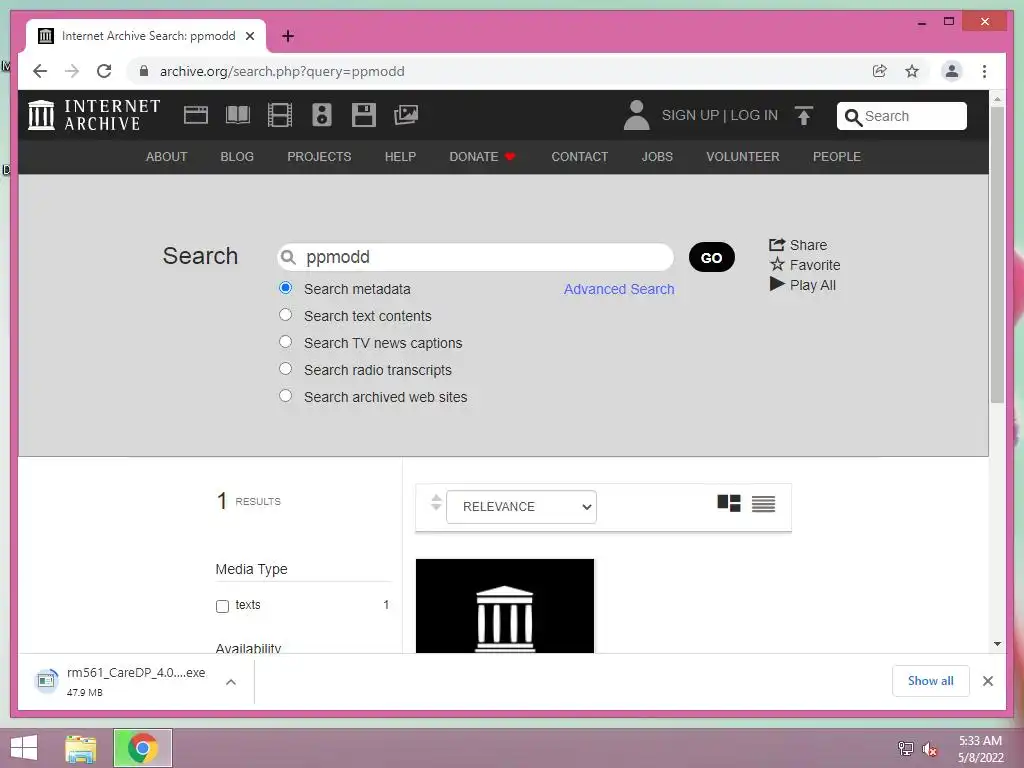
Task: Open a new tab with plus button
Action: [288, 36]
